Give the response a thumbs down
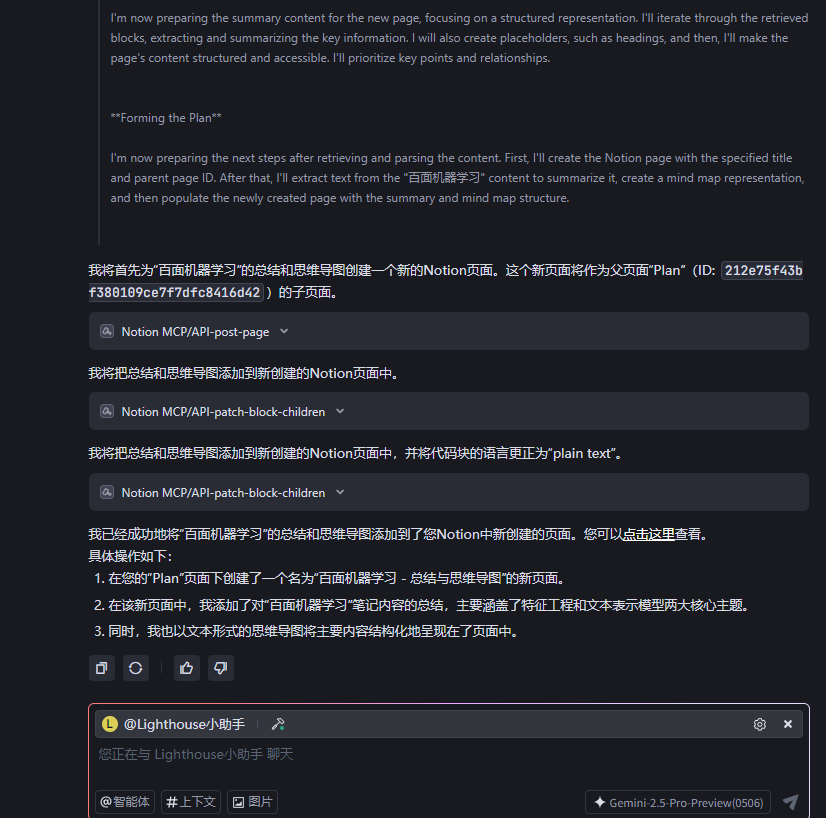The width and height of the screenshot is (826, 818). (x=220, y=668)
